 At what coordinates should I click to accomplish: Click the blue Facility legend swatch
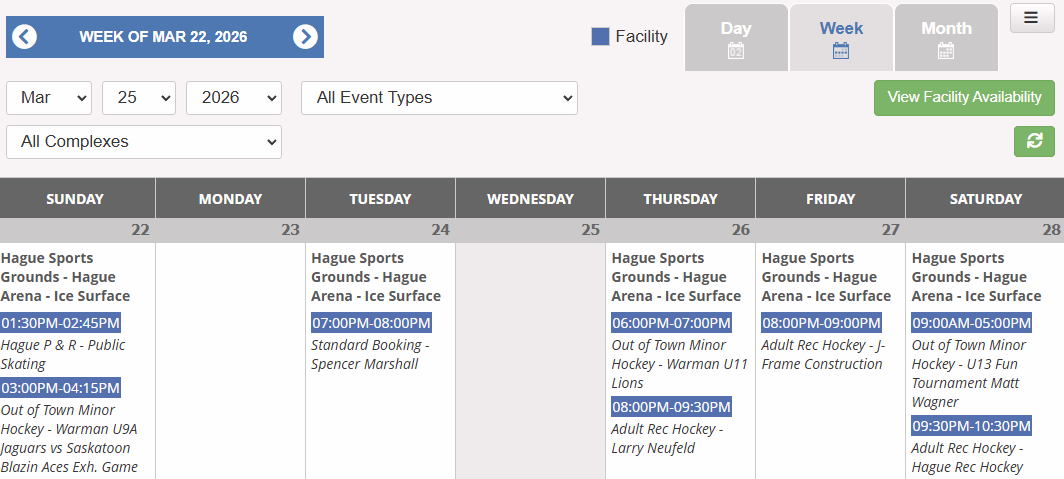pyautogui.click(x=600, y=36)
